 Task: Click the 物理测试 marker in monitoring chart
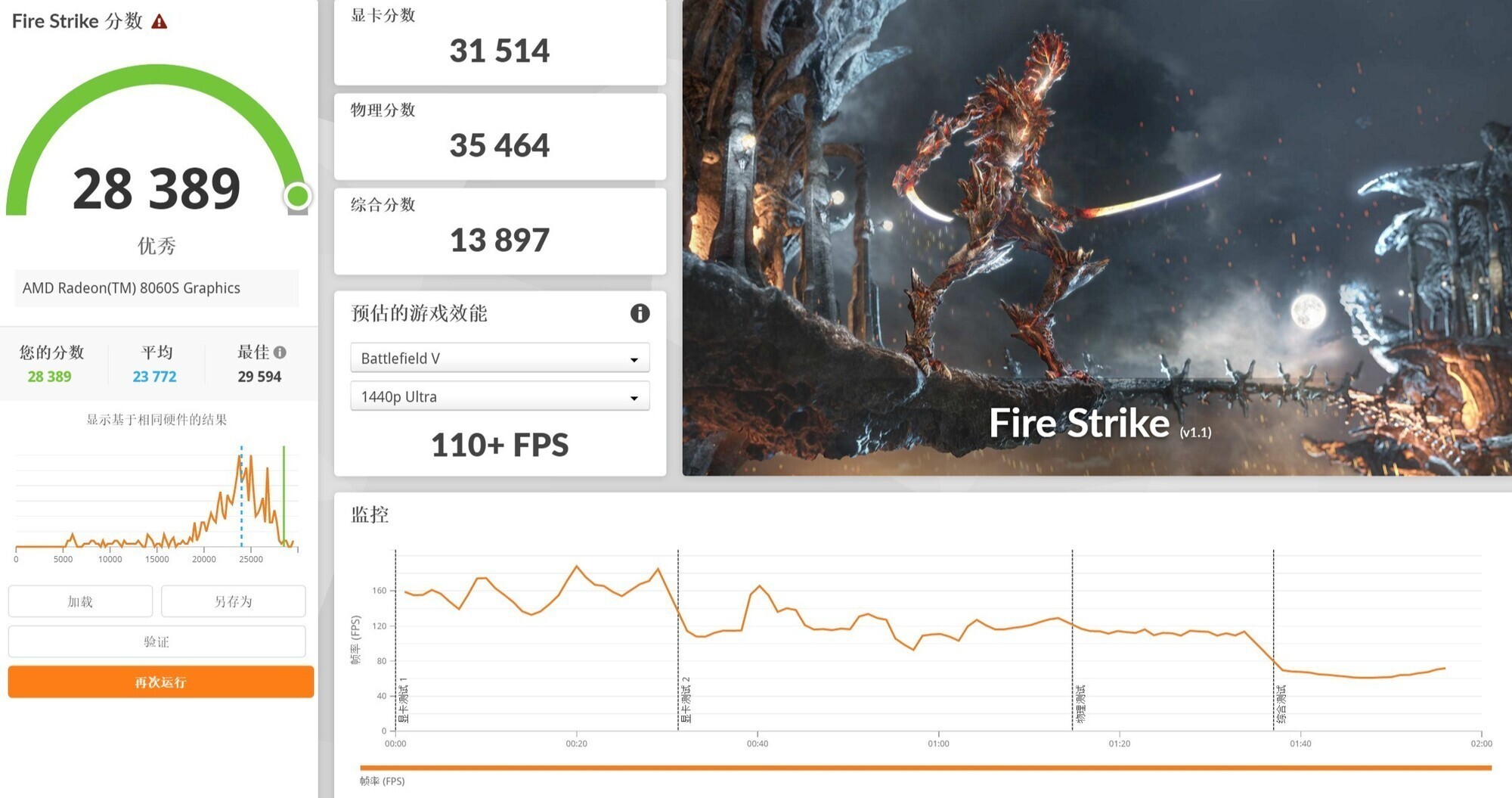coord(1080,703)
